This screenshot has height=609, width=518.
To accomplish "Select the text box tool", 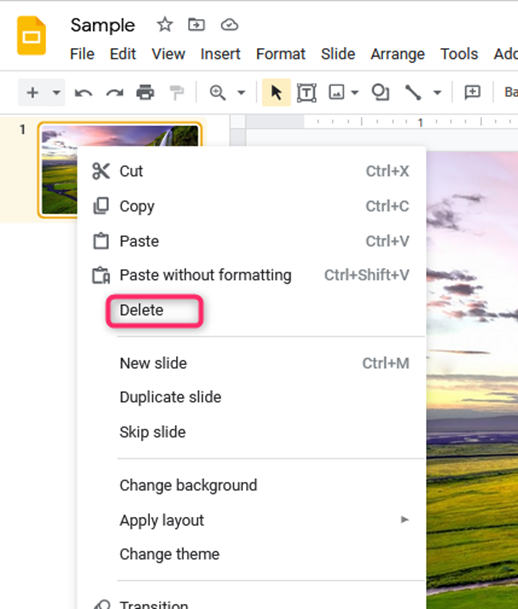I will tap(307, 93).
